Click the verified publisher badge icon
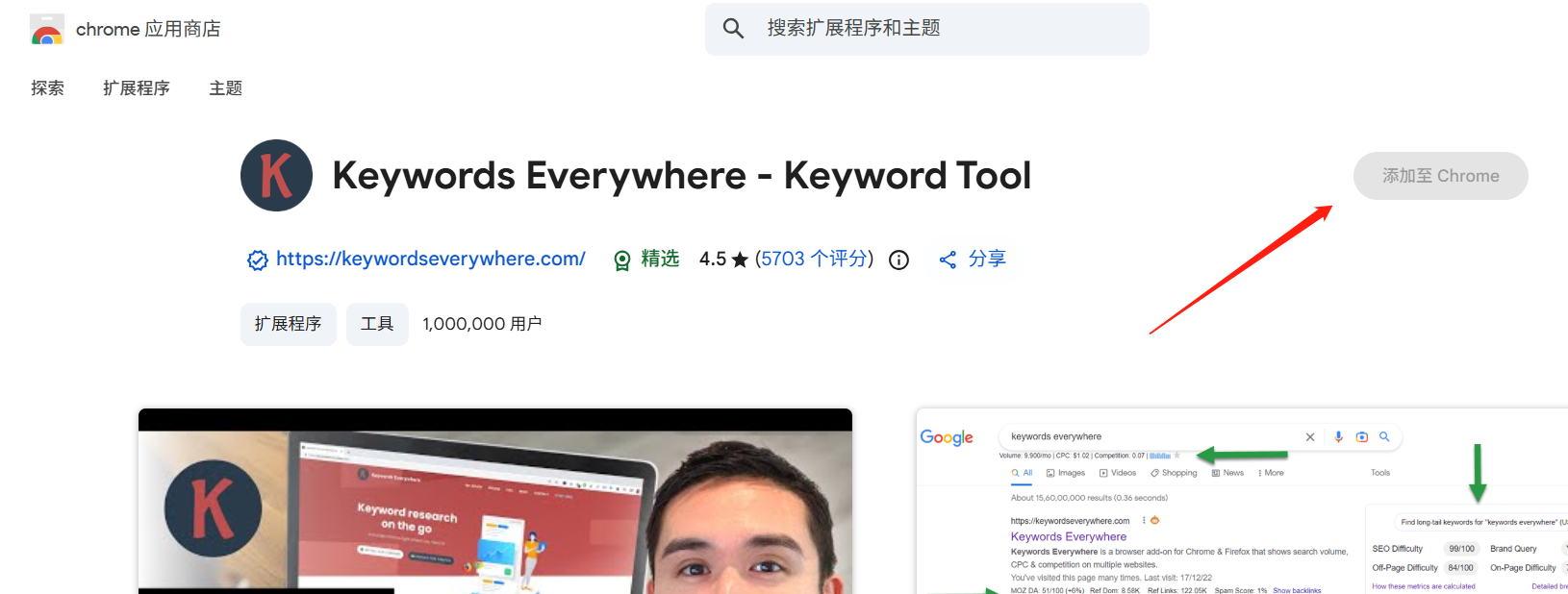Screen dimensions: 1568x594 [x=257, y=260]
